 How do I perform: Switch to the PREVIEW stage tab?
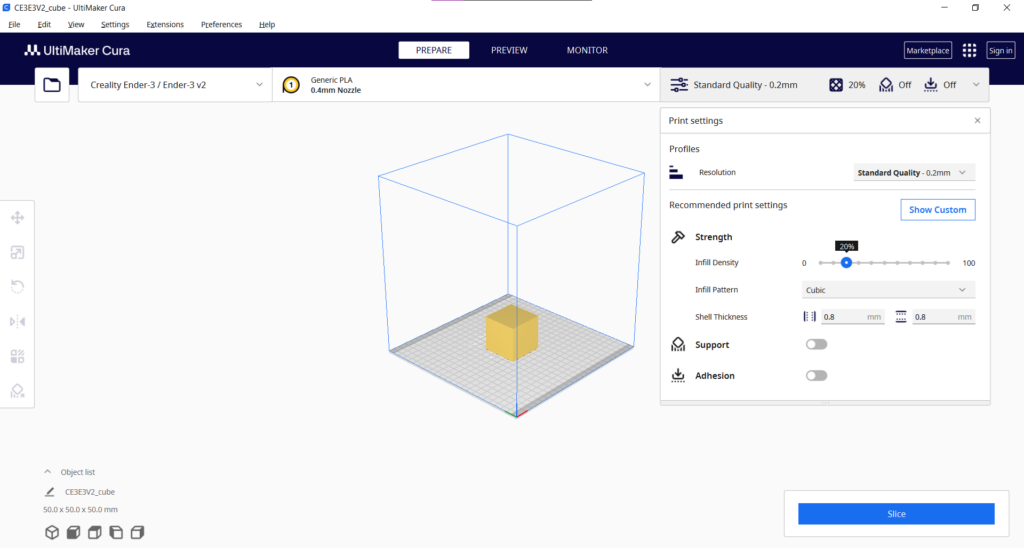[509, 50]
